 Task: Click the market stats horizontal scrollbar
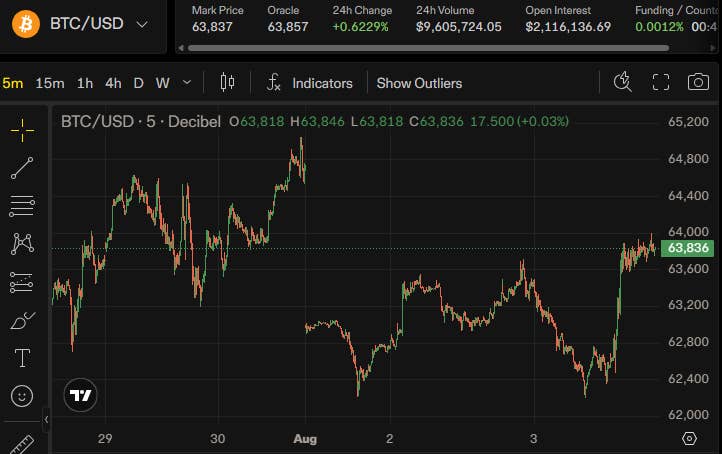428,48
